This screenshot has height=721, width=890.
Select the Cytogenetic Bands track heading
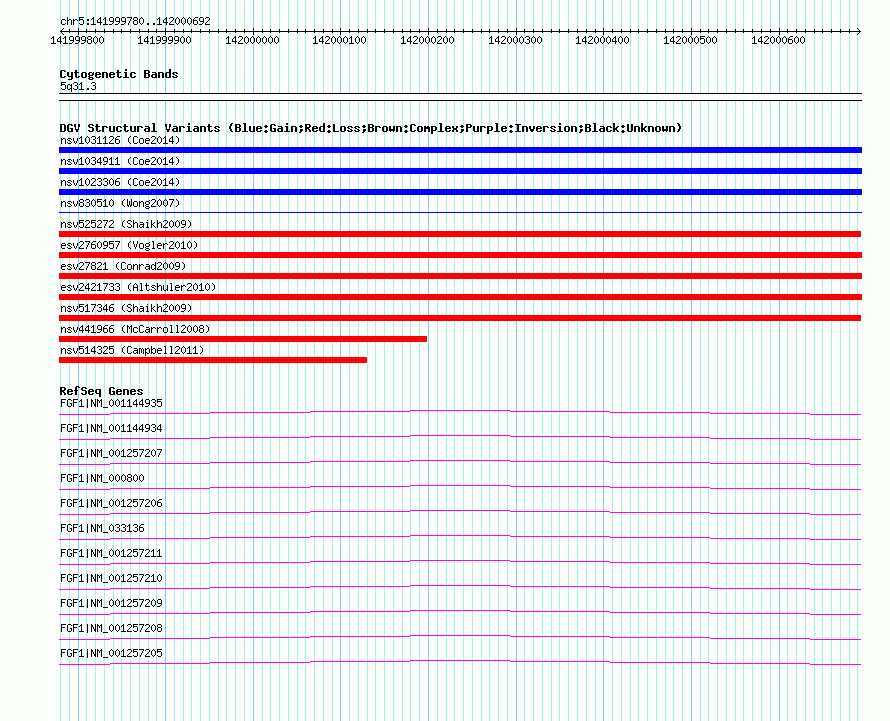click(x=119, y=74)
